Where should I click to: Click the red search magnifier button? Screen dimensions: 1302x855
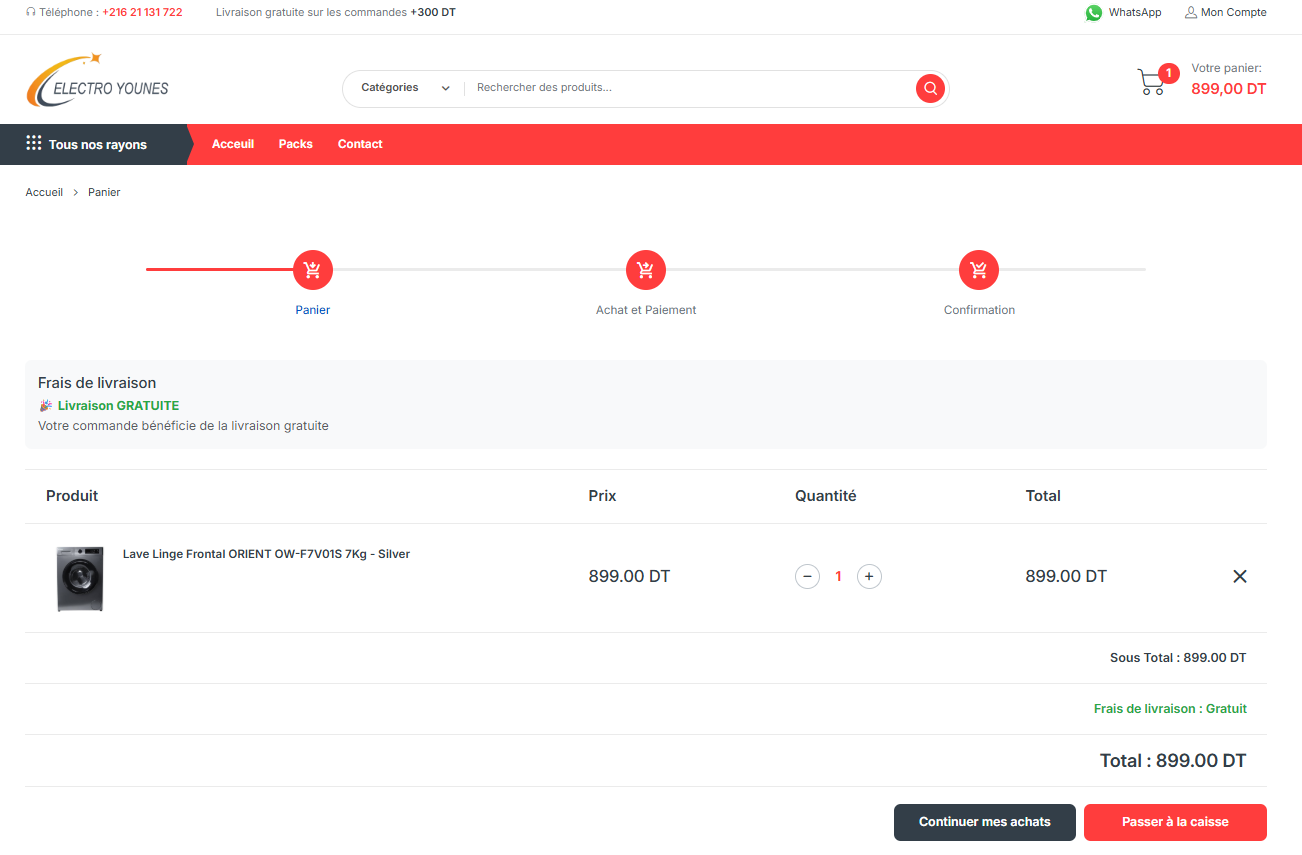(930, 89)
